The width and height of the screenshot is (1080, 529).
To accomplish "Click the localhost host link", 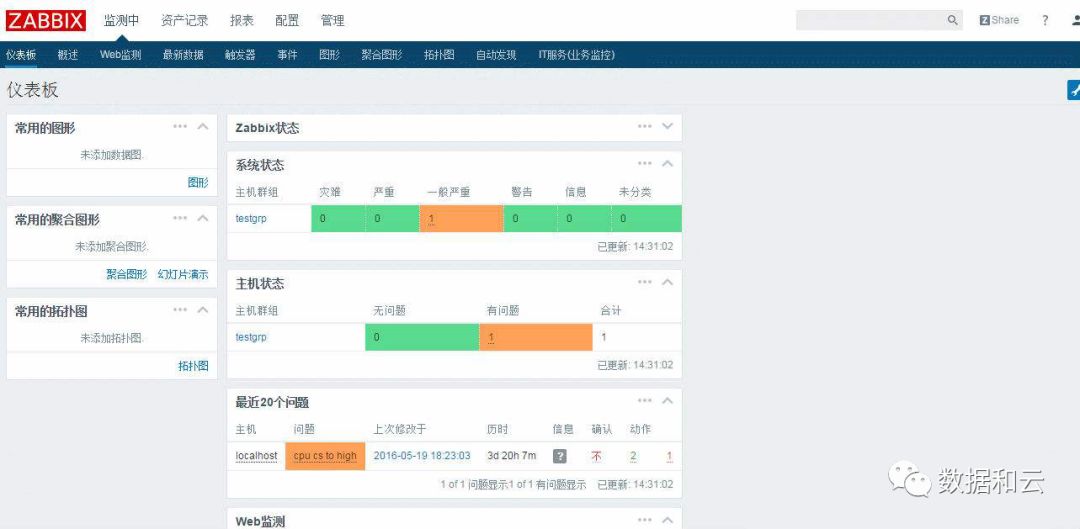I will point(256,456).
